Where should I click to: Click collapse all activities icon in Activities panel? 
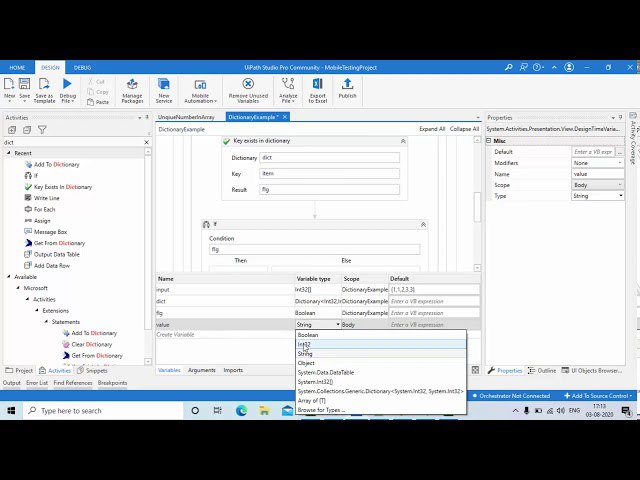point(27,130)
